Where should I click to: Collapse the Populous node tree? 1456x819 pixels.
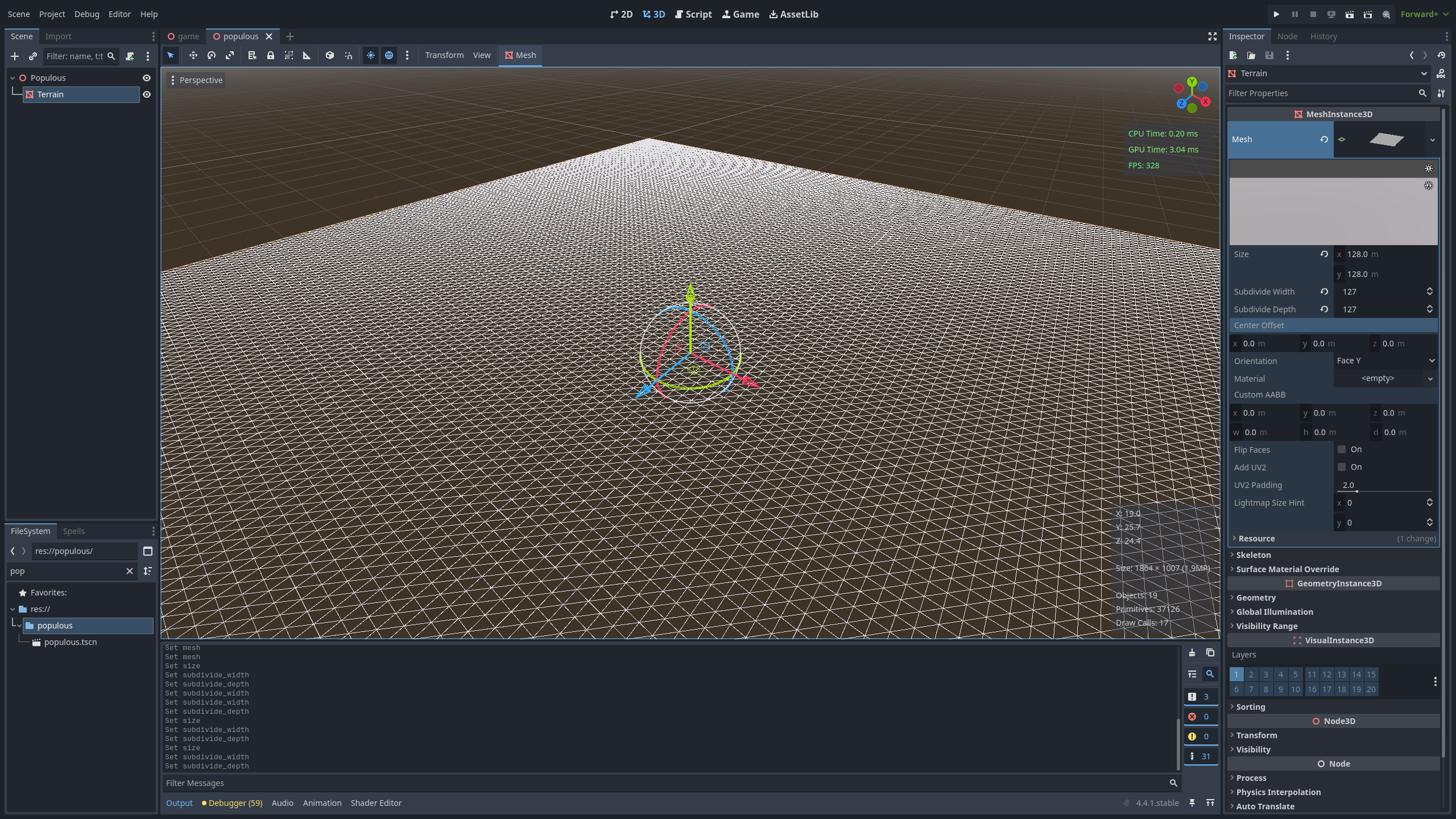(13, 78)
